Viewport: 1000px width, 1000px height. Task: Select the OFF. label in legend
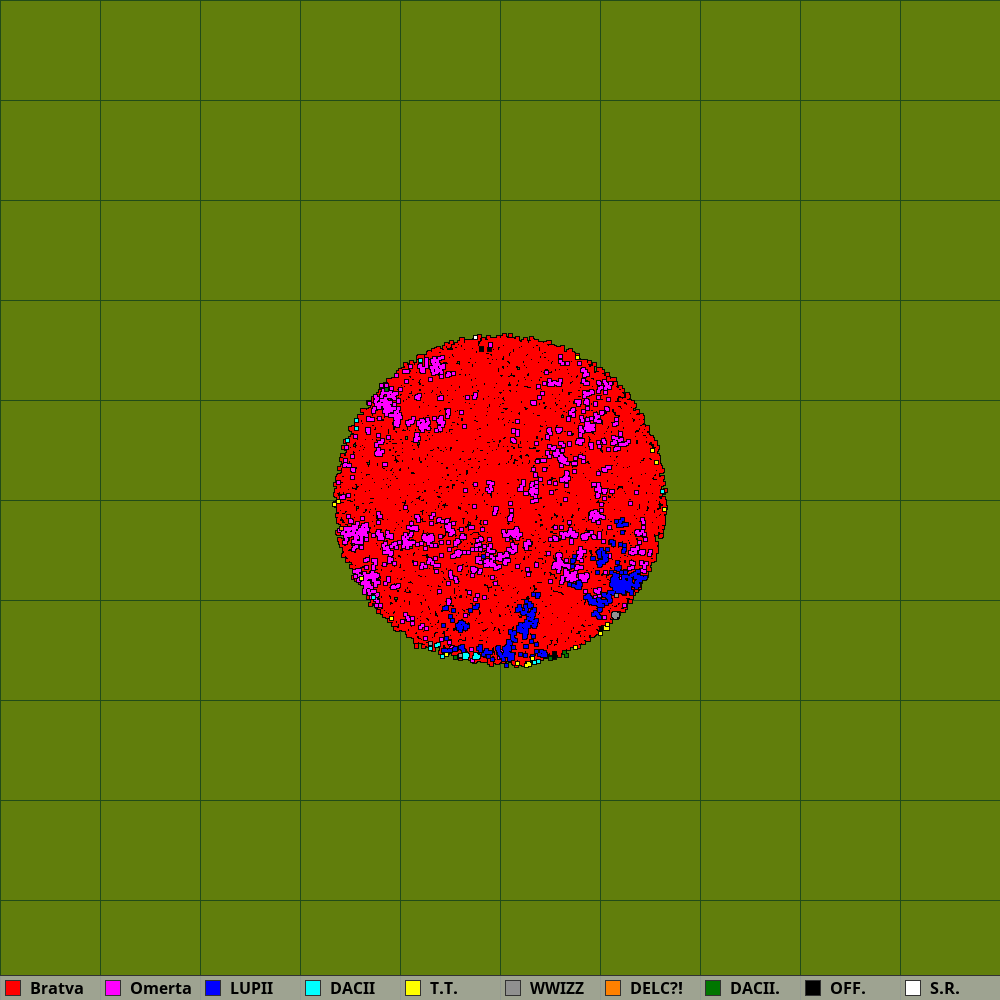pos(848,988)
